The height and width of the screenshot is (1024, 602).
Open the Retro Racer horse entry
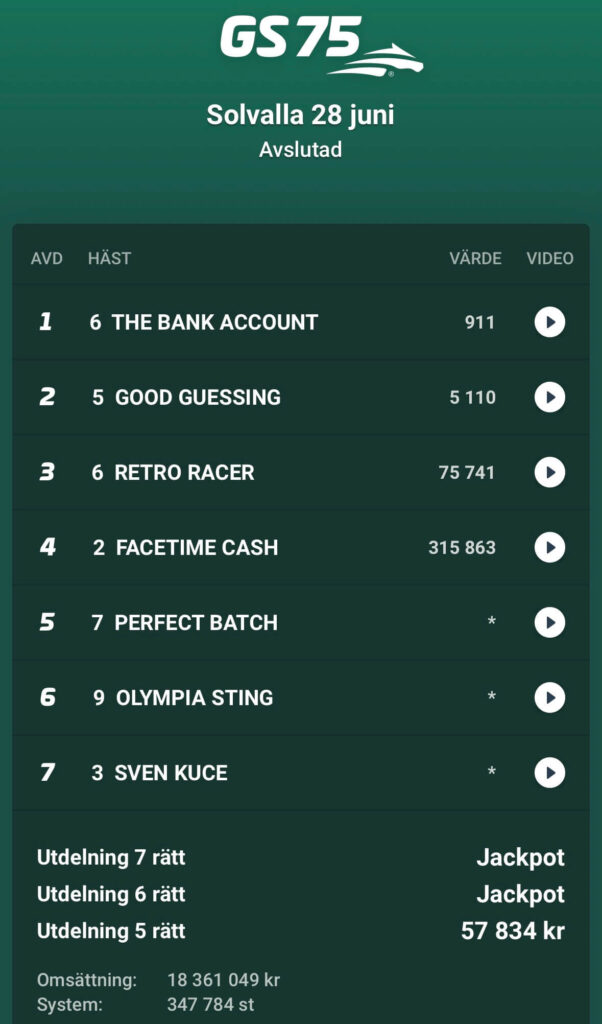tap(173, 472)
